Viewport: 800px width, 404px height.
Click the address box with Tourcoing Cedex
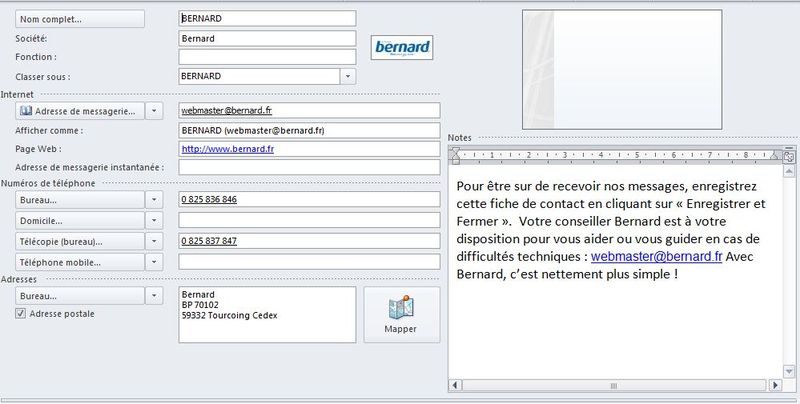tap(267, 315)
